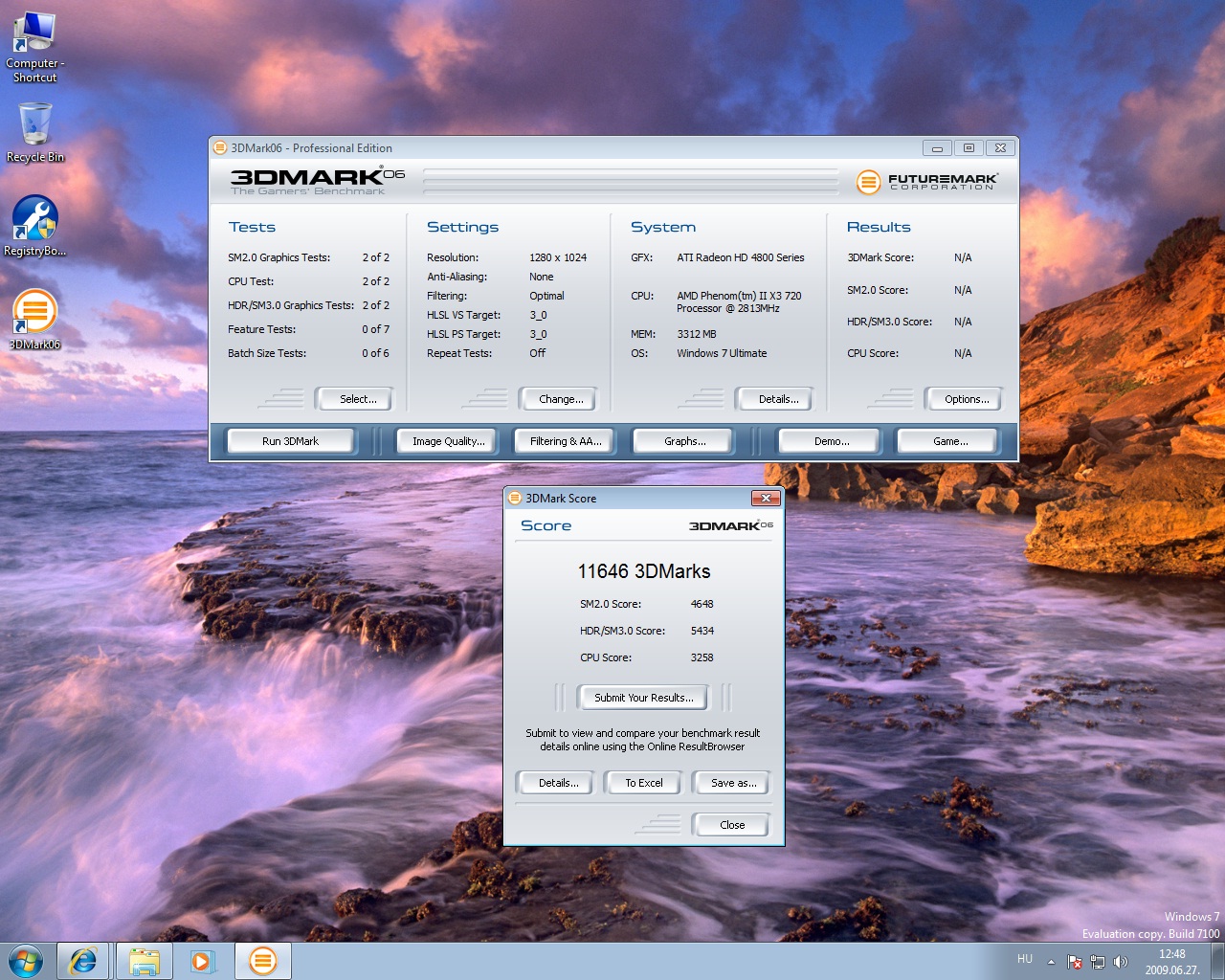Click Show Desktop strip at taskbar end
1225x980 pixels.
(x=1217, y=961)
